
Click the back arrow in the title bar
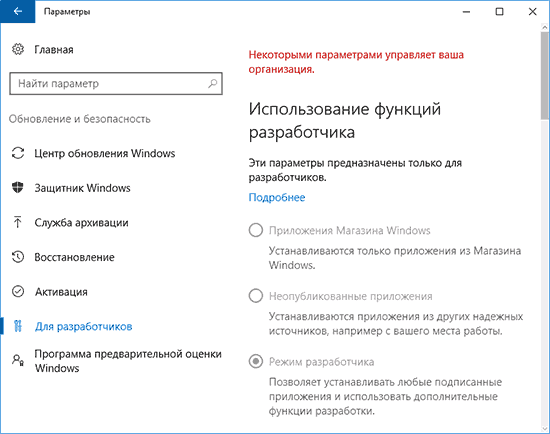[18, 12]
